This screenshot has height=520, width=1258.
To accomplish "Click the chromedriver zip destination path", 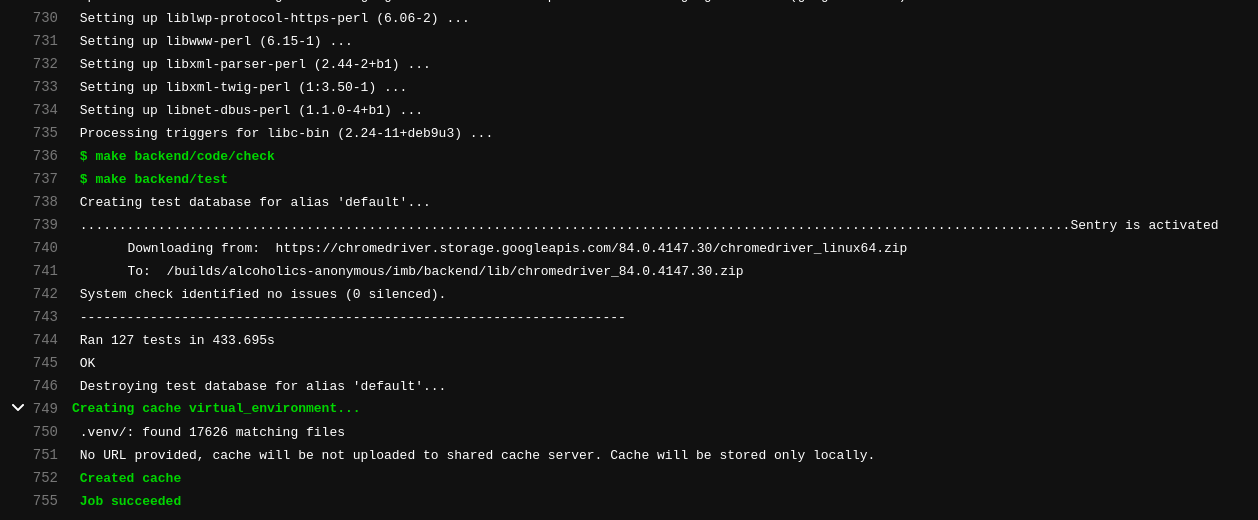I will (454, 271).
